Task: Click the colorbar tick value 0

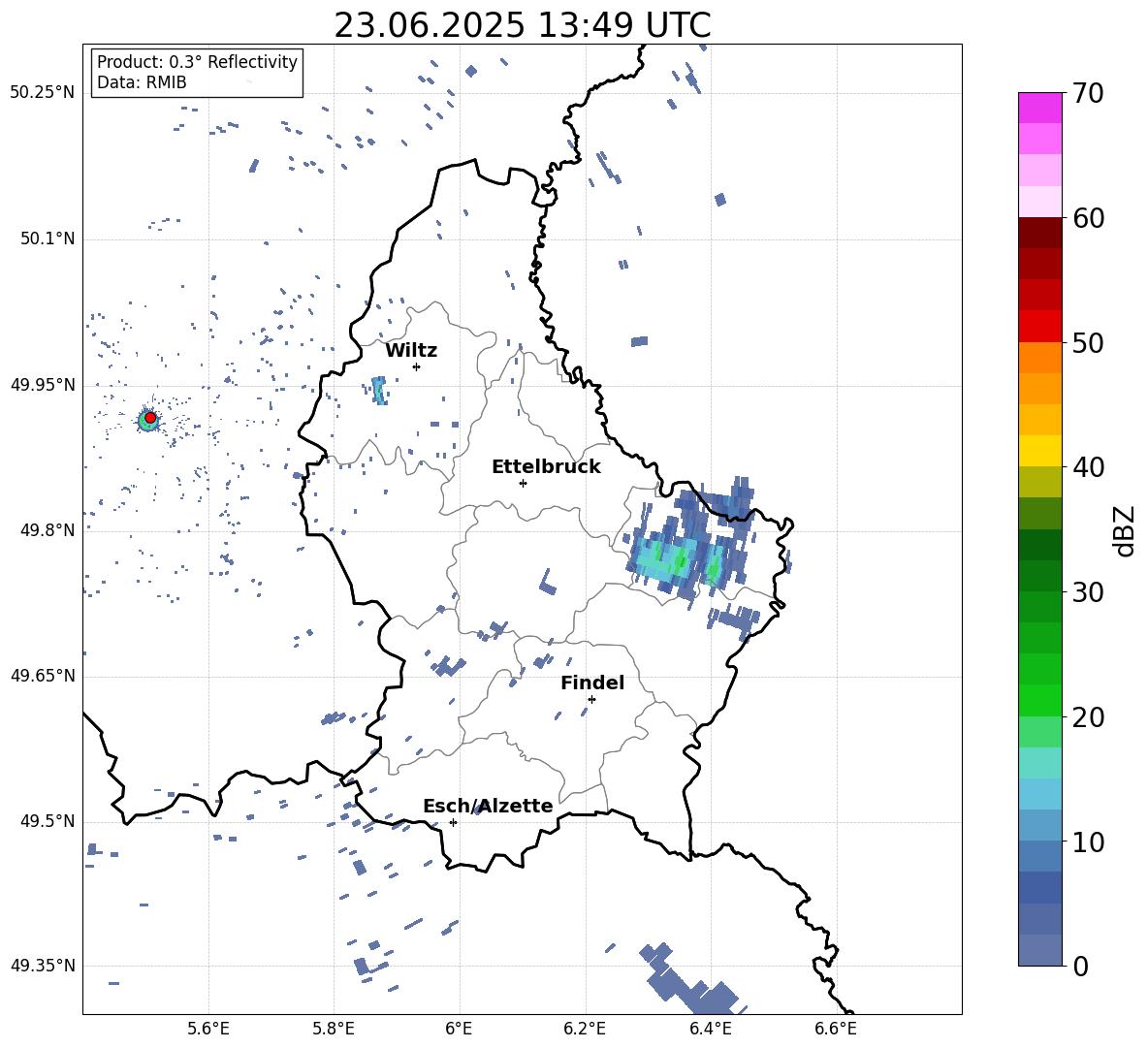Action: point(1081,966)
